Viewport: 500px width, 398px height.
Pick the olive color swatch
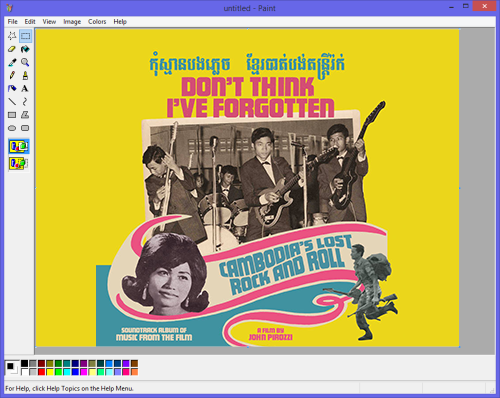(50, 363)
